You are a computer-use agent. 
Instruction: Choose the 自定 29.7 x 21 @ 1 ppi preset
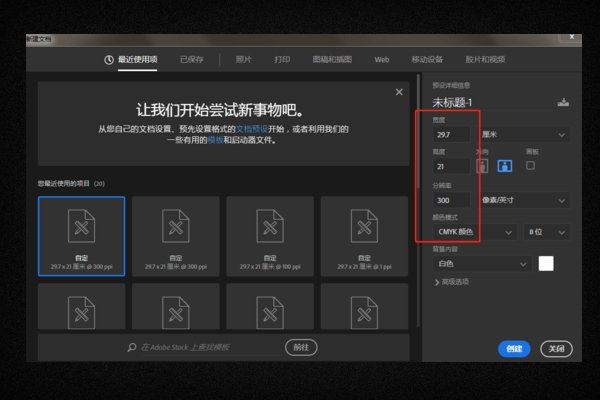pos(364,236)
